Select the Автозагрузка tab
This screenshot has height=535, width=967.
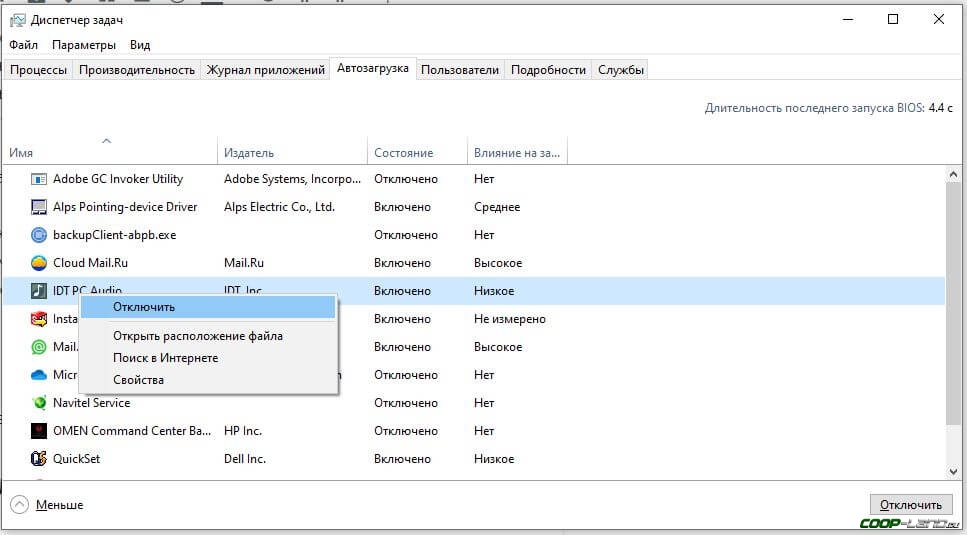[372, 68]
